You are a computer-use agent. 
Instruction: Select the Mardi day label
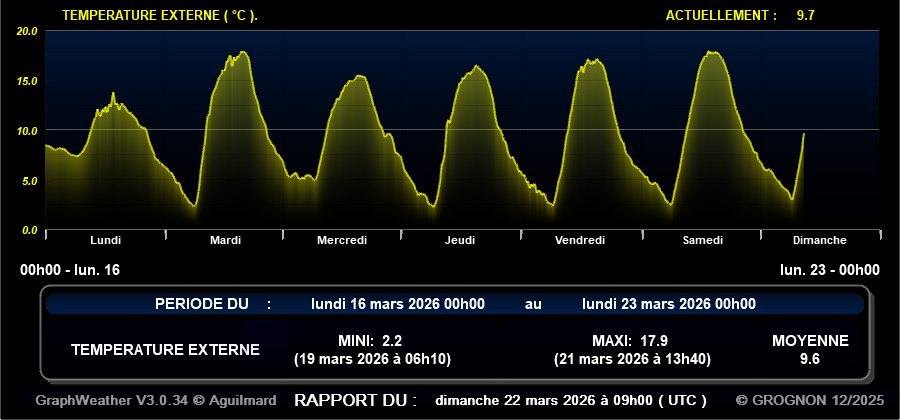pyautogui.click(x=225, y=240)
